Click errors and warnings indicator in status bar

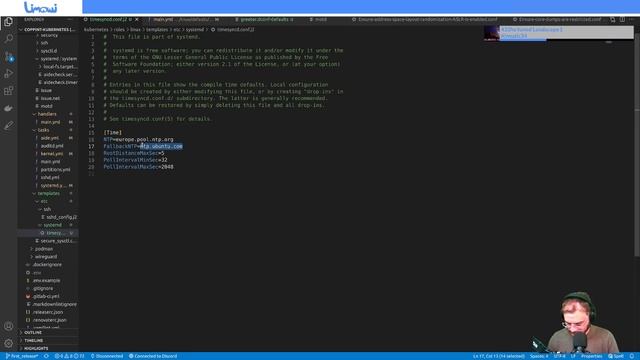pyautogui.click(x=69, y=356)
